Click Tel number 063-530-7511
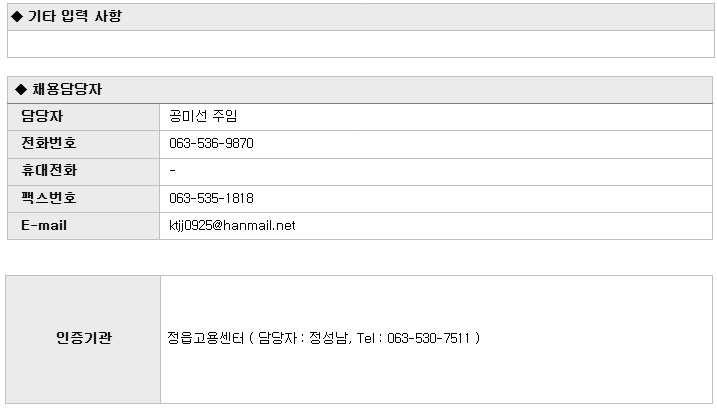The width and height of the screenshot is (717, 416). point(428,338)
